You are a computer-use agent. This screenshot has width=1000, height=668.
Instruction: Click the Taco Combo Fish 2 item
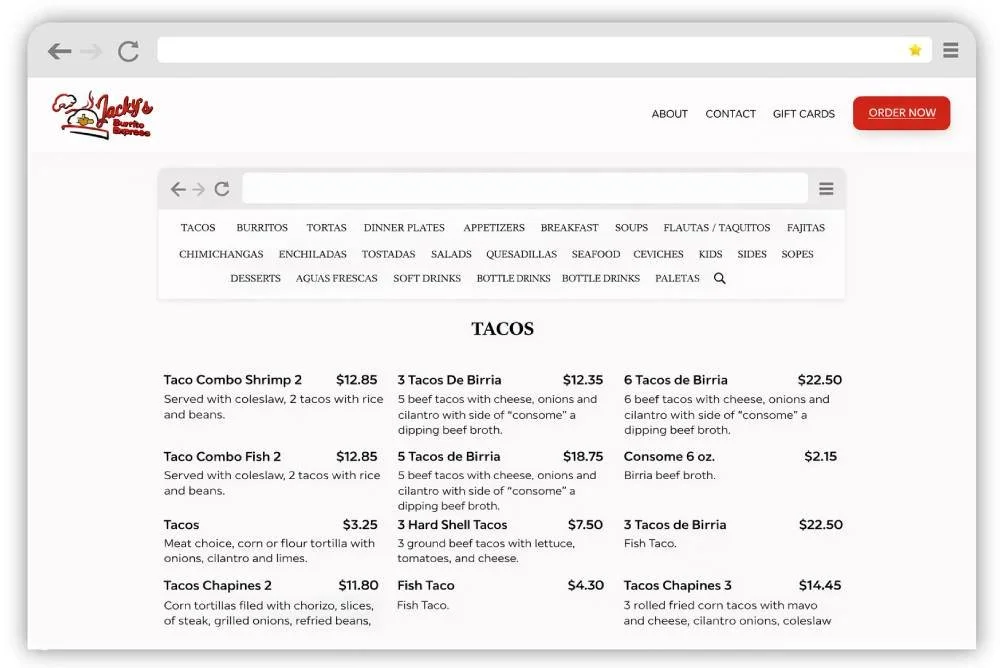(222, 456)
